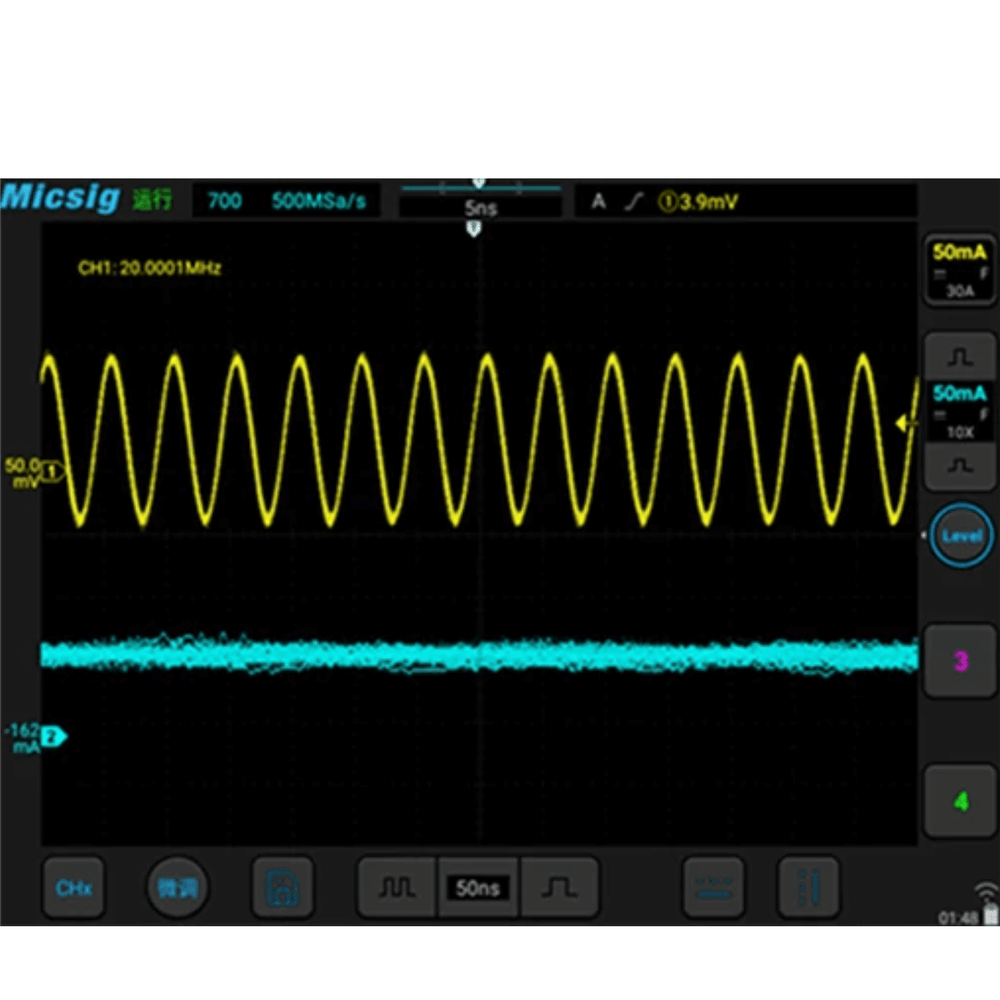Tap the save waveform icon
The width and height of the screenshot is (1000, 1000).
click(x=282, y=888)
